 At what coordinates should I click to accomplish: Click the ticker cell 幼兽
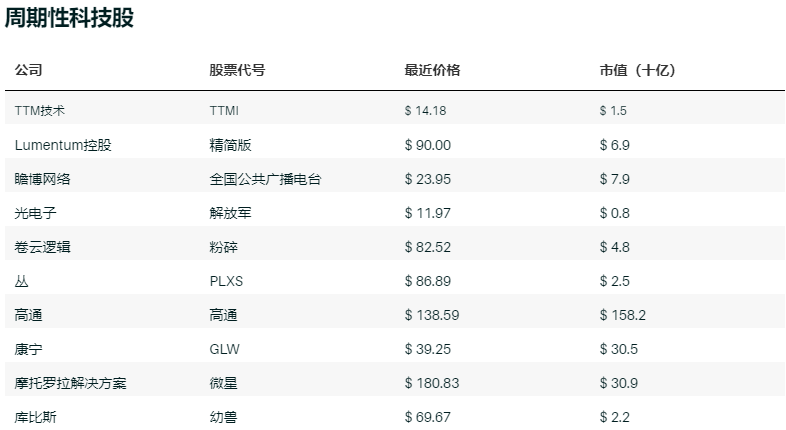click(x=224, y=417)
